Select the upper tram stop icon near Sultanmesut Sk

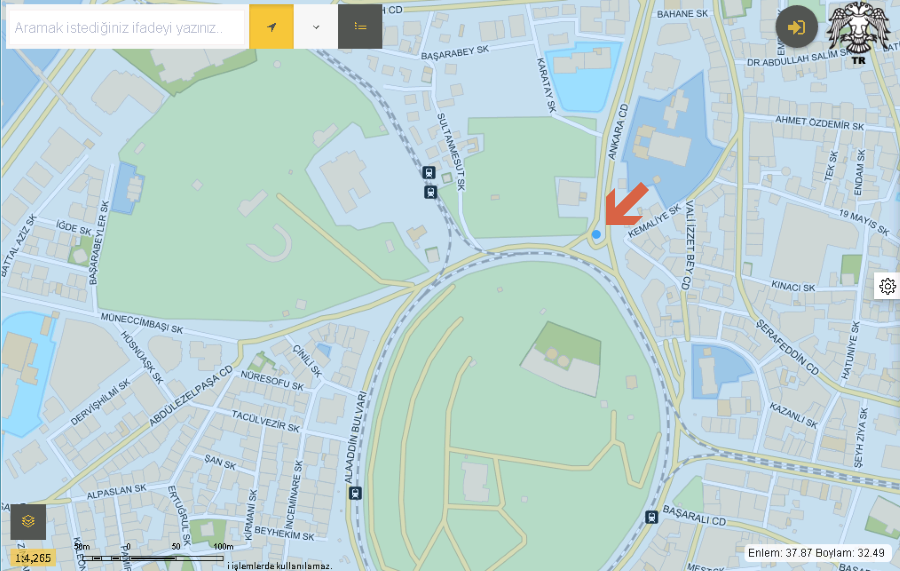pyautogui.click(x=428, y=172)
